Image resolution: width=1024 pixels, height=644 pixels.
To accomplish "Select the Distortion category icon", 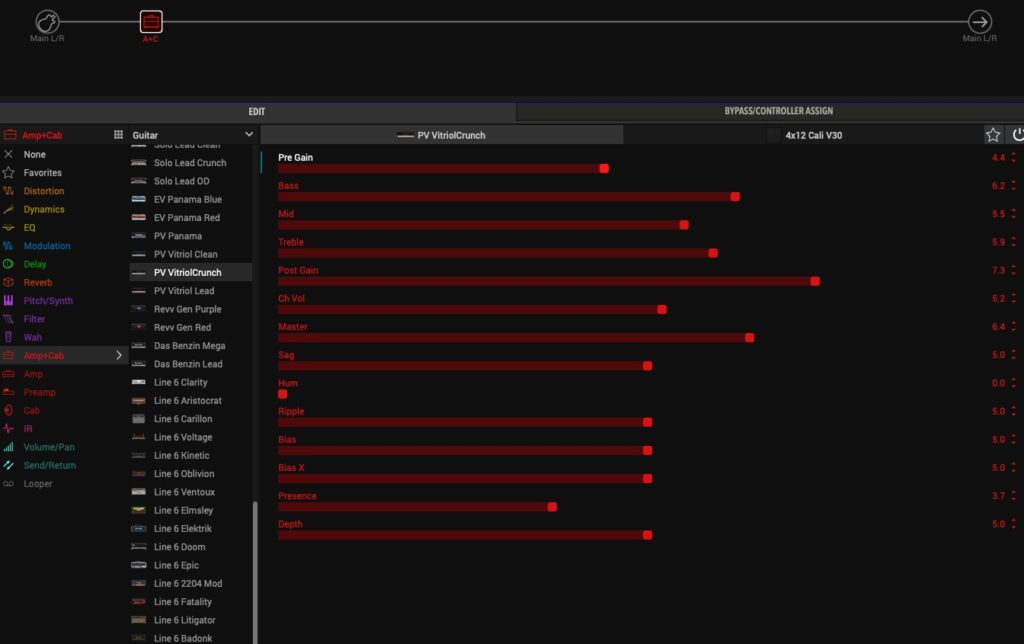I will point(9,191).
